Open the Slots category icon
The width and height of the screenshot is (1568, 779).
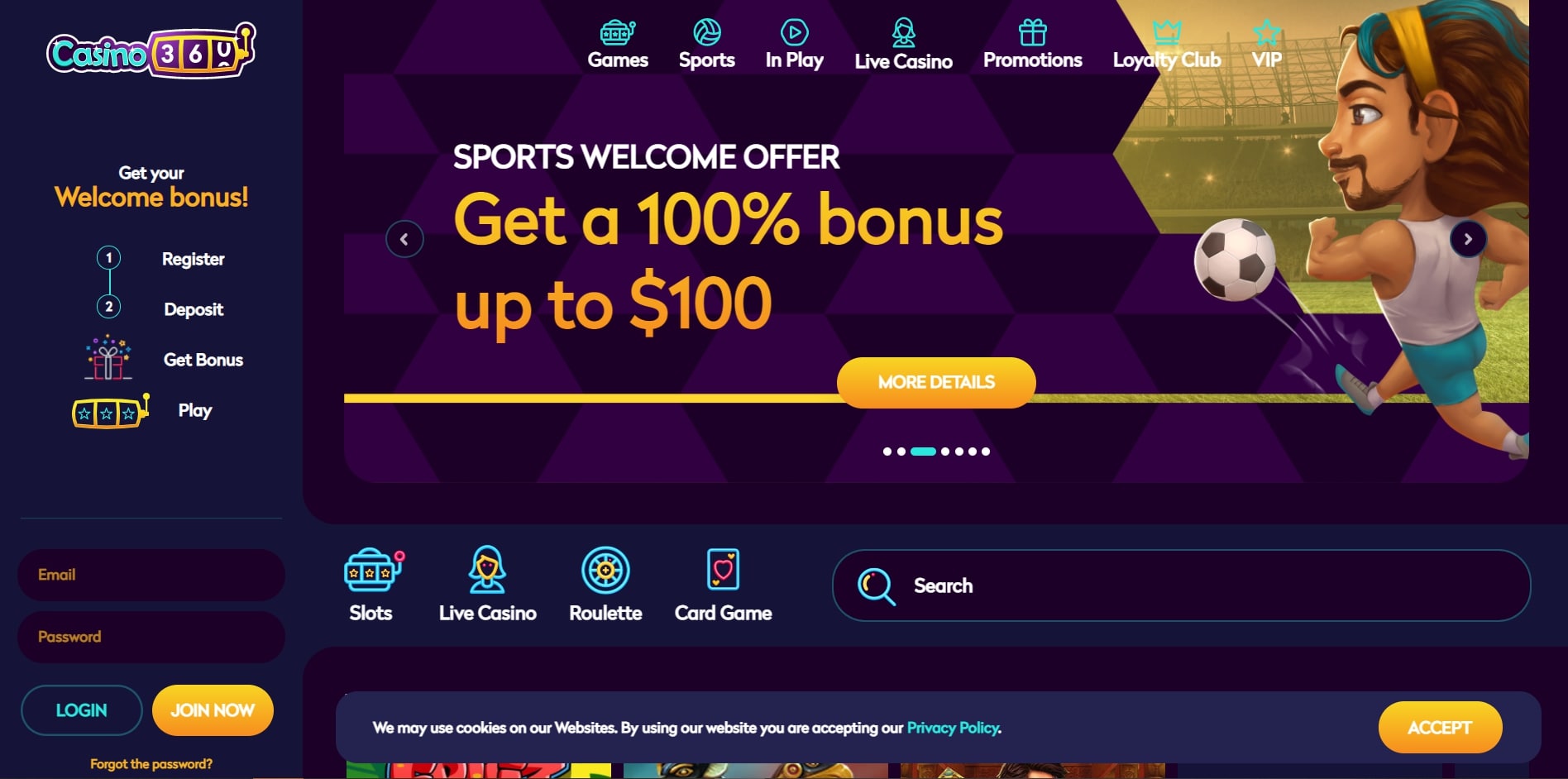pyautogui.click(x=374, y=571)
